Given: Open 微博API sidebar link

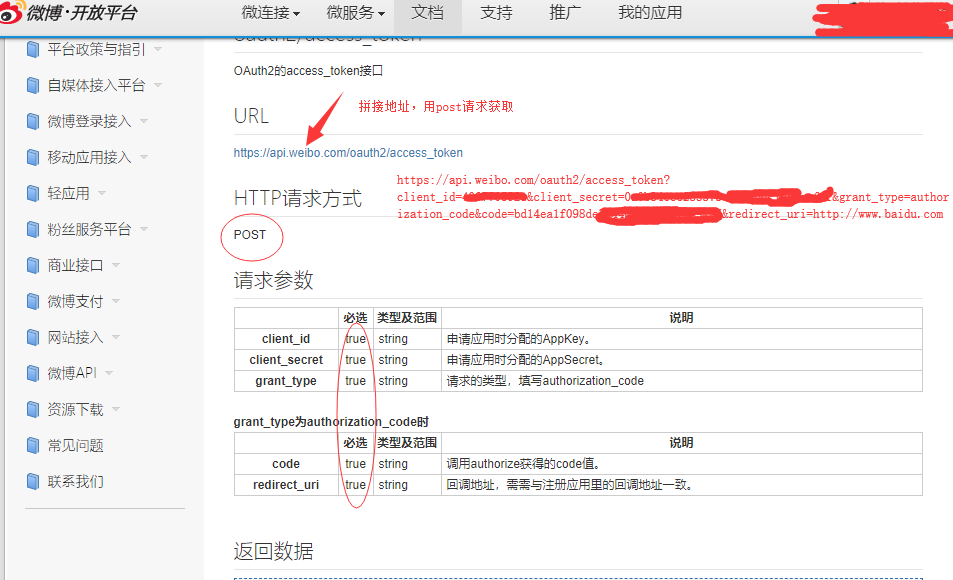Looking at the screenshot, I should tap(72, 373).
